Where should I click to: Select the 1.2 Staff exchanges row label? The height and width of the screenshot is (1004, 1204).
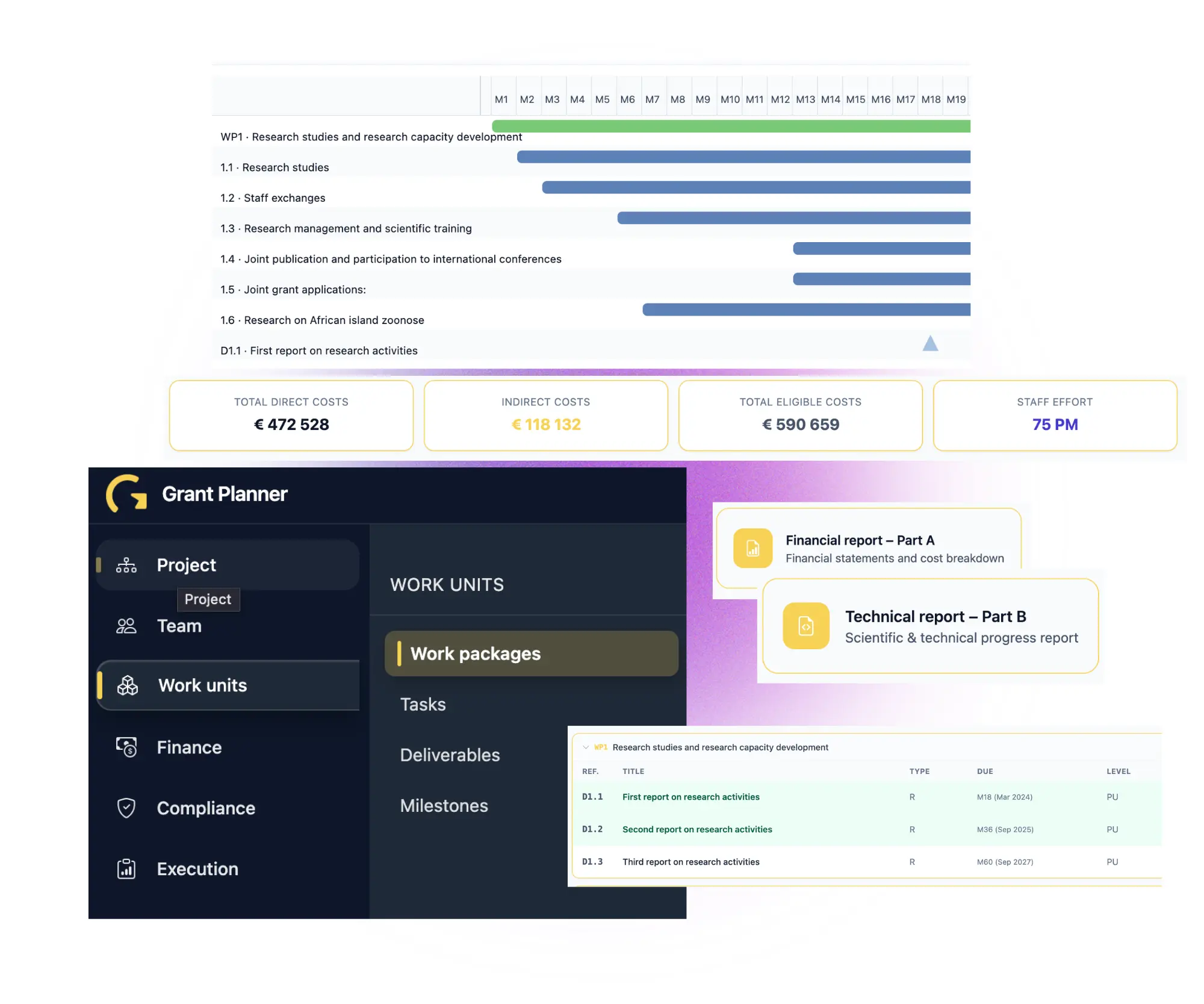pos(273,198)
